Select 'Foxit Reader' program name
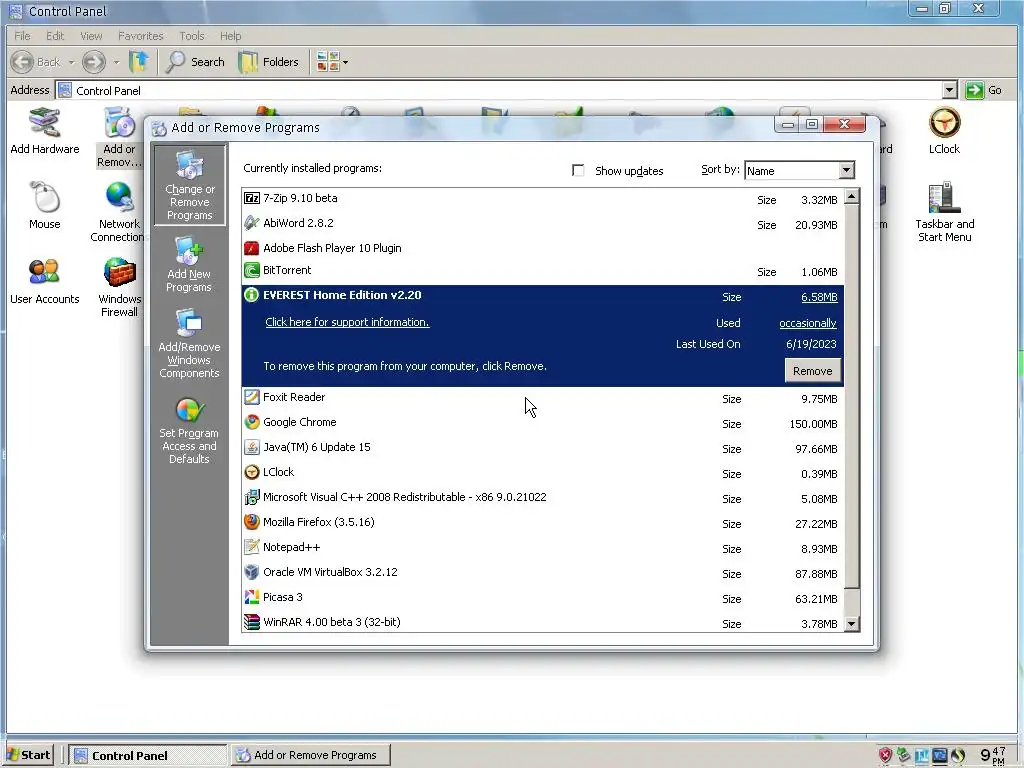The width and height of the screenshot is (1024, 768). pos(294,397)
